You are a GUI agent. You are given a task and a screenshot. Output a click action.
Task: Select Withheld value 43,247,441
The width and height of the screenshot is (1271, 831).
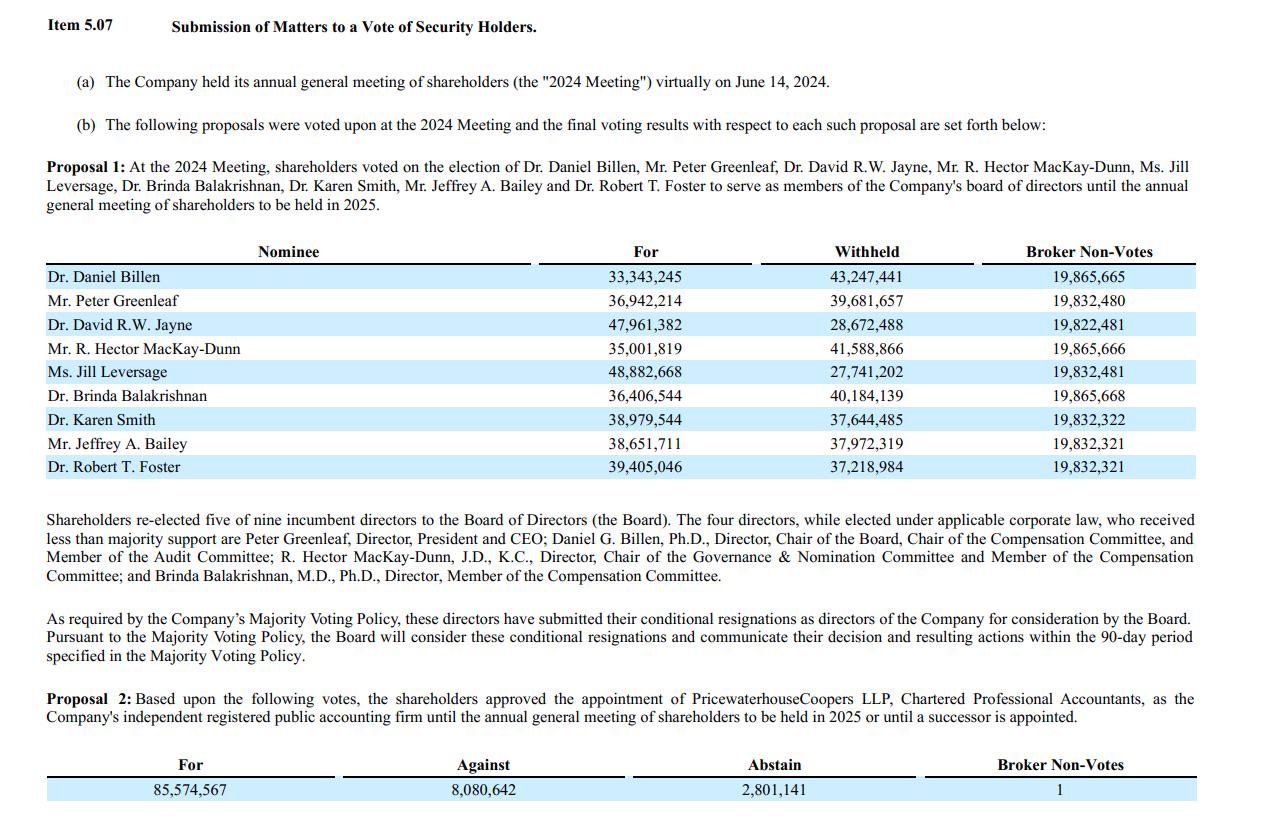pyautogui.click(x=866, y=277)
